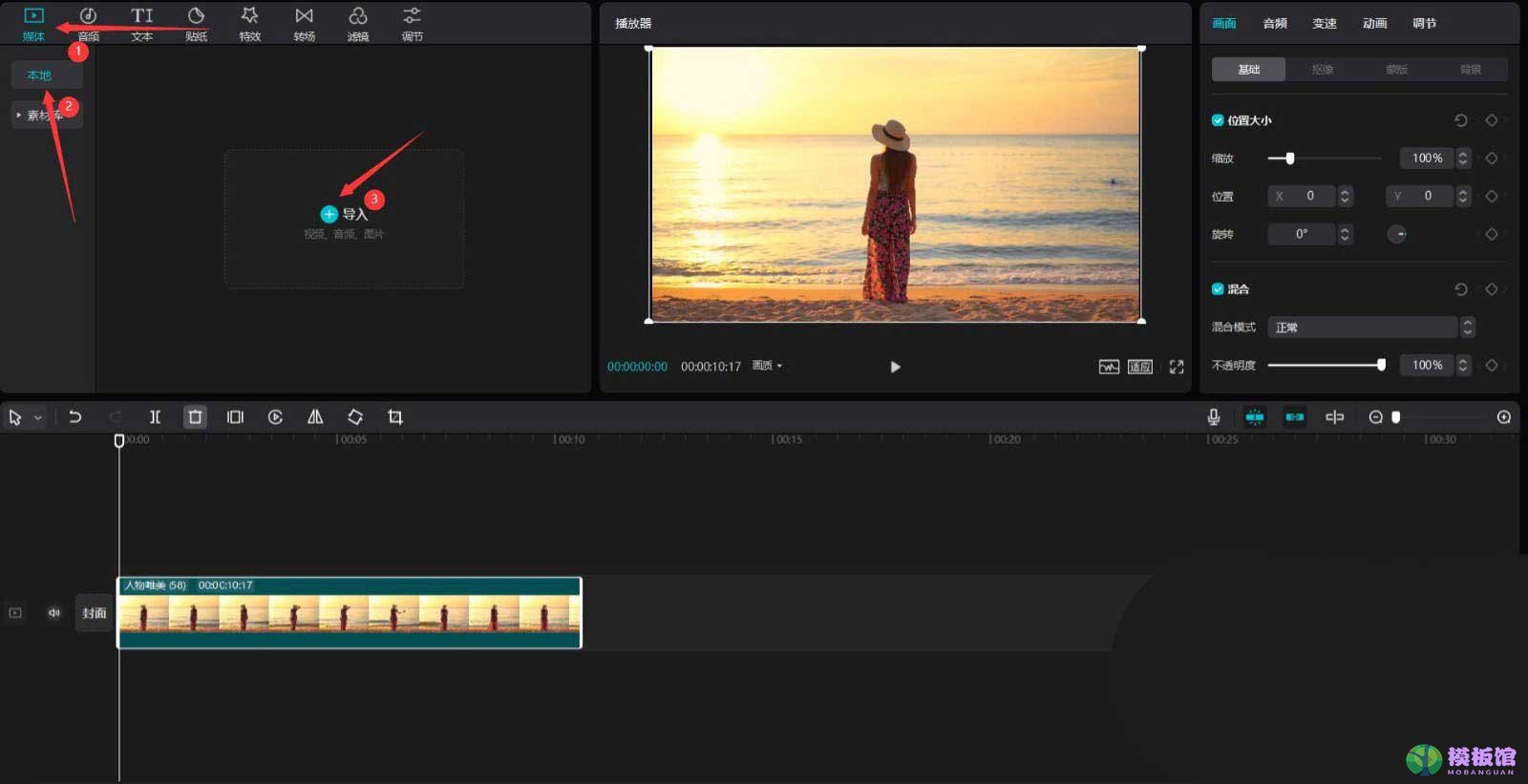Add keyframe for 不透明度 opacity
Screen dimensions: 1528x784
tap(1492, 365)
